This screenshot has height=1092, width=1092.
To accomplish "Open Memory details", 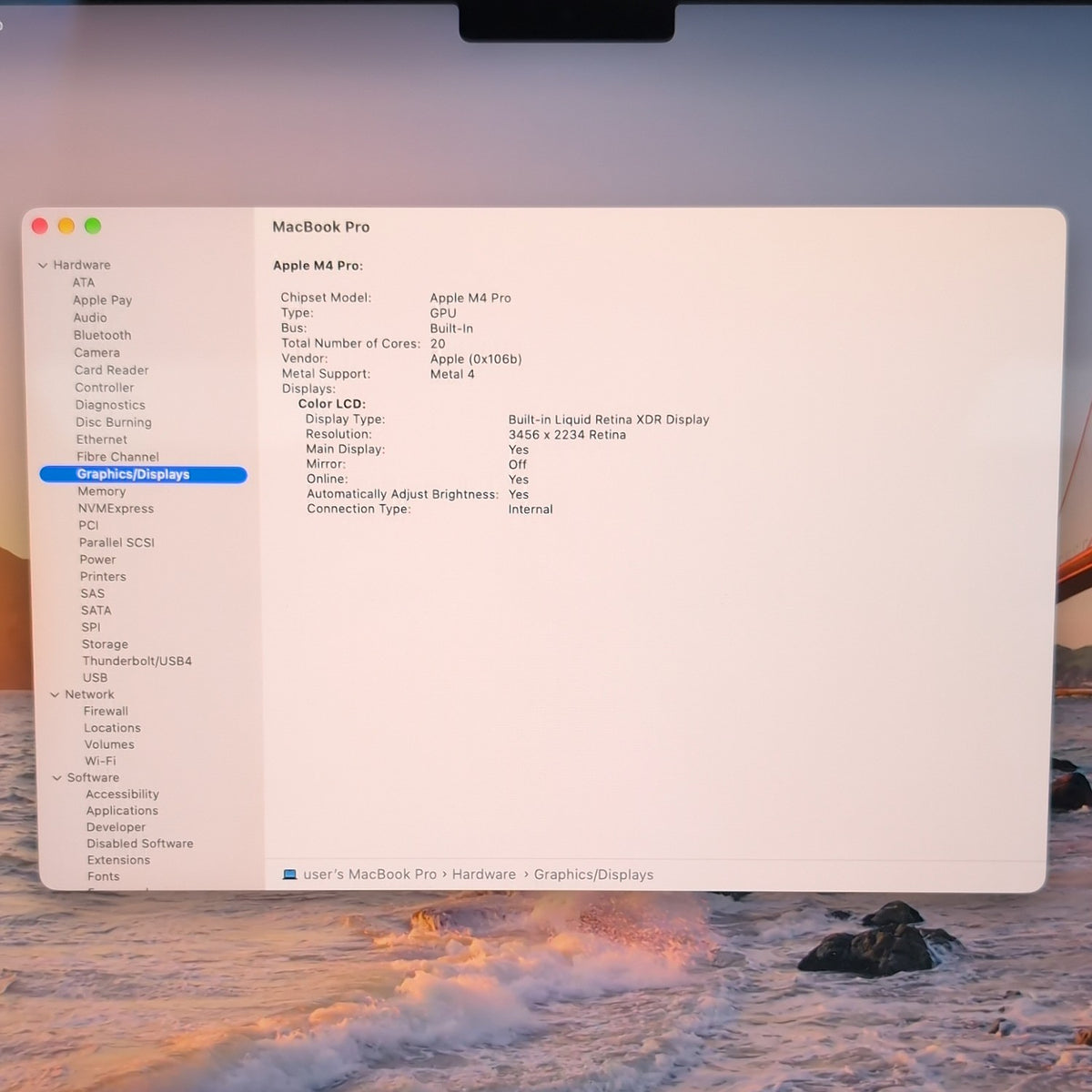I will (x=102, y=491).
